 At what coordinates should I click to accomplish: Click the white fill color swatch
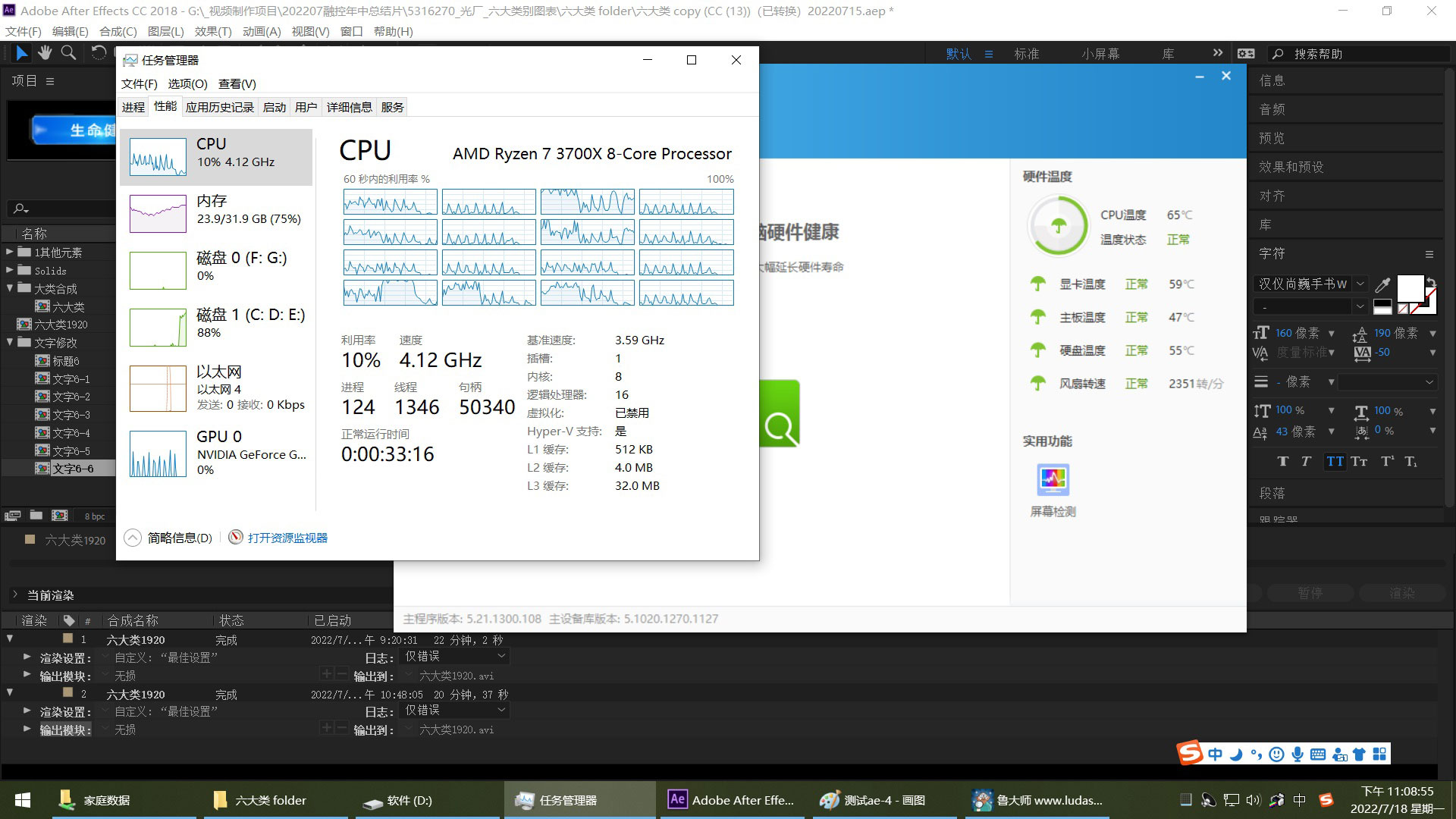pyautogui.click(x=1410, y=288)
